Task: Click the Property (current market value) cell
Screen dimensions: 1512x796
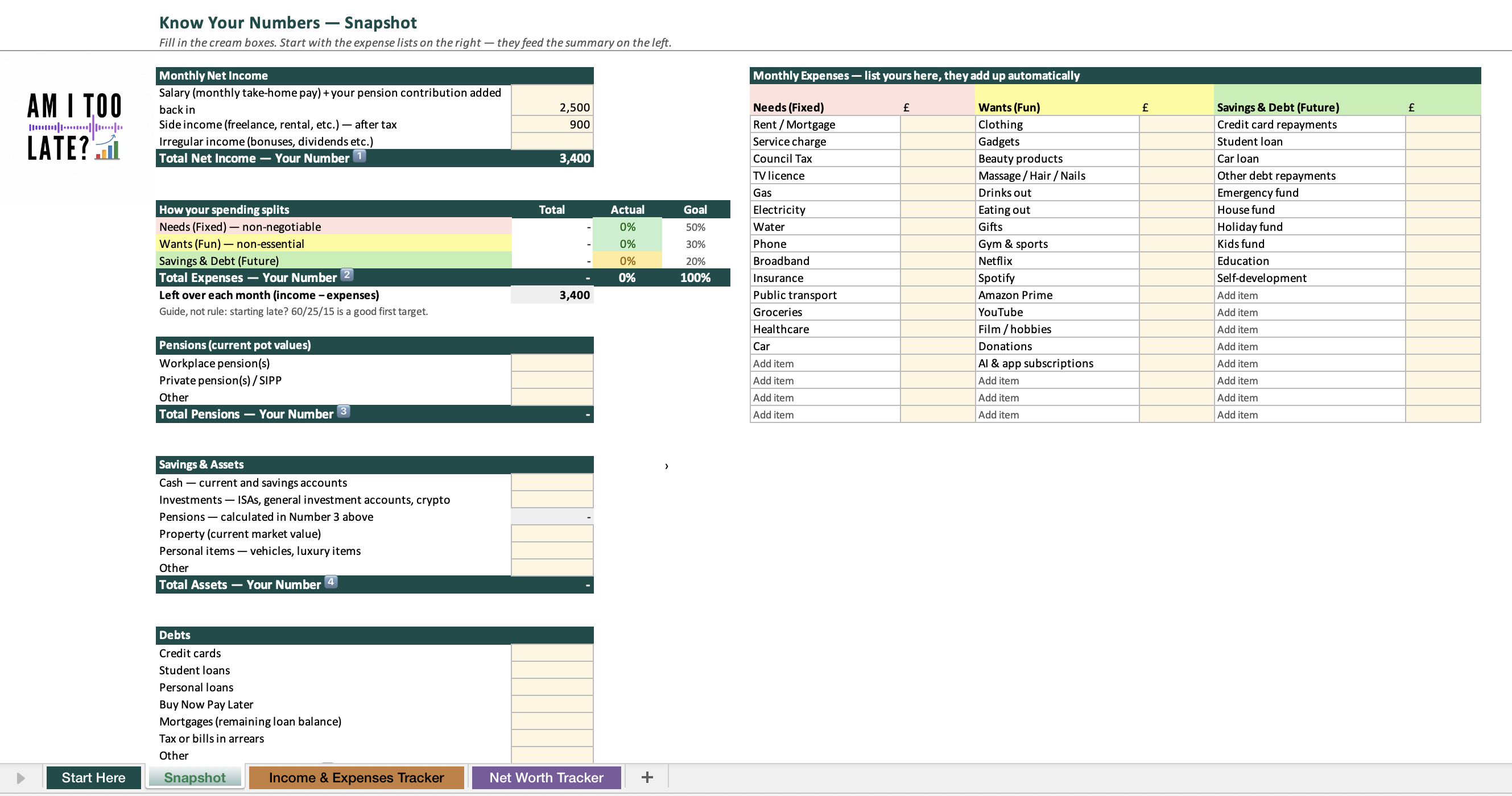Action: (x=552, y=534)
